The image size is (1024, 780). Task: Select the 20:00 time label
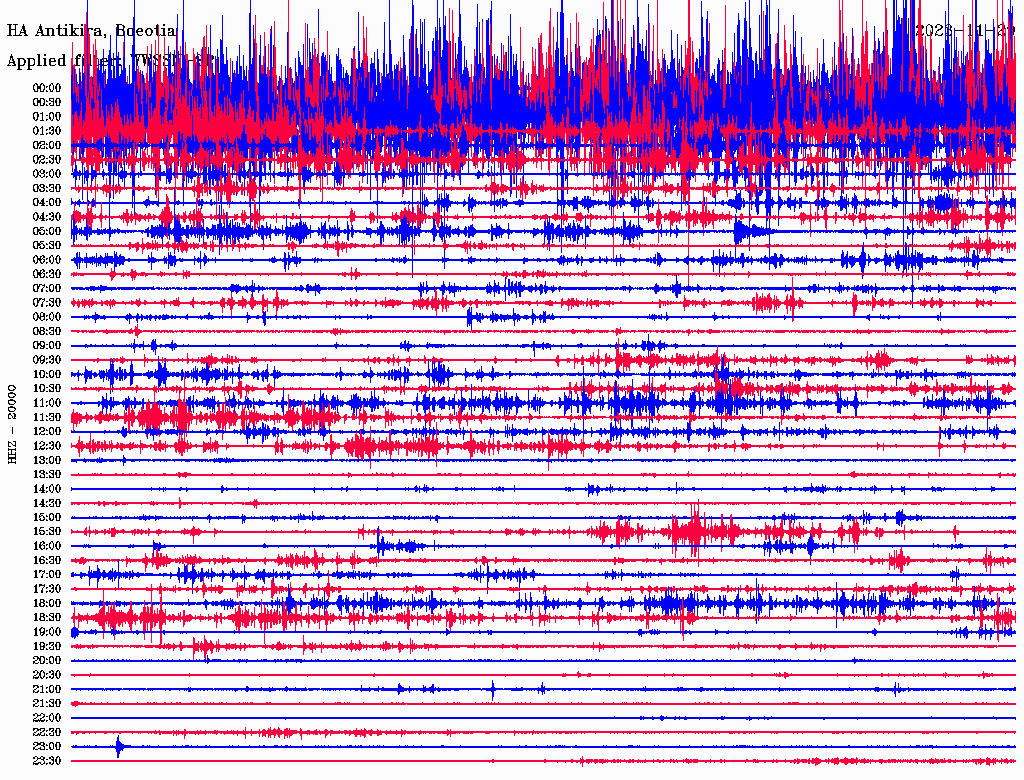(47, 661)
